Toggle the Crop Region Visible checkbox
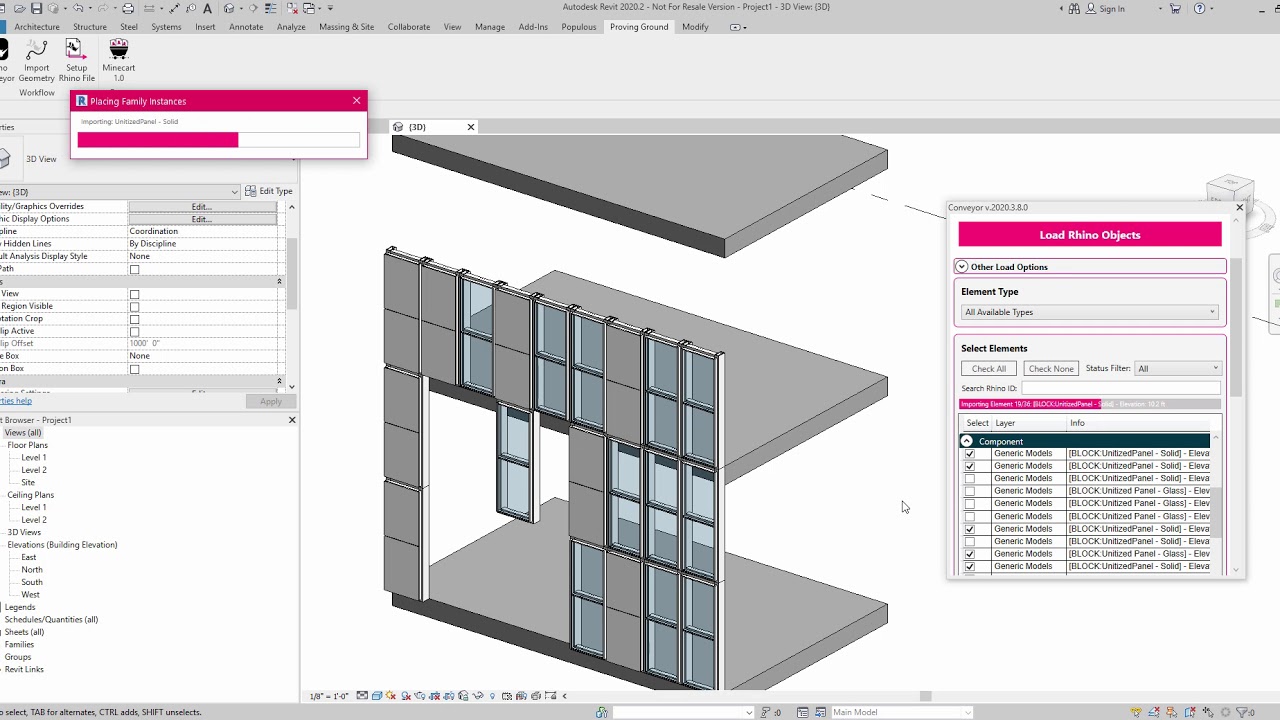The width and height of the screenshot is (1280, 720). point(134,307)
